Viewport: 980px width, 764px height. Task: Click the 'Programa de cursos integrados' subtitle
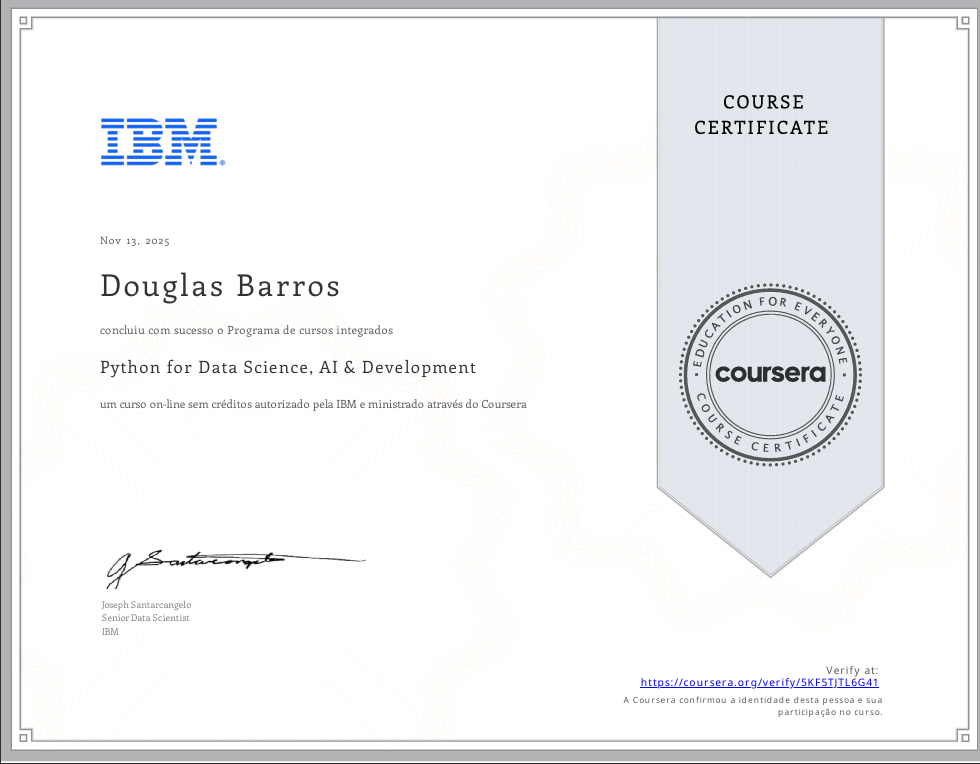(x=246, y=330)
